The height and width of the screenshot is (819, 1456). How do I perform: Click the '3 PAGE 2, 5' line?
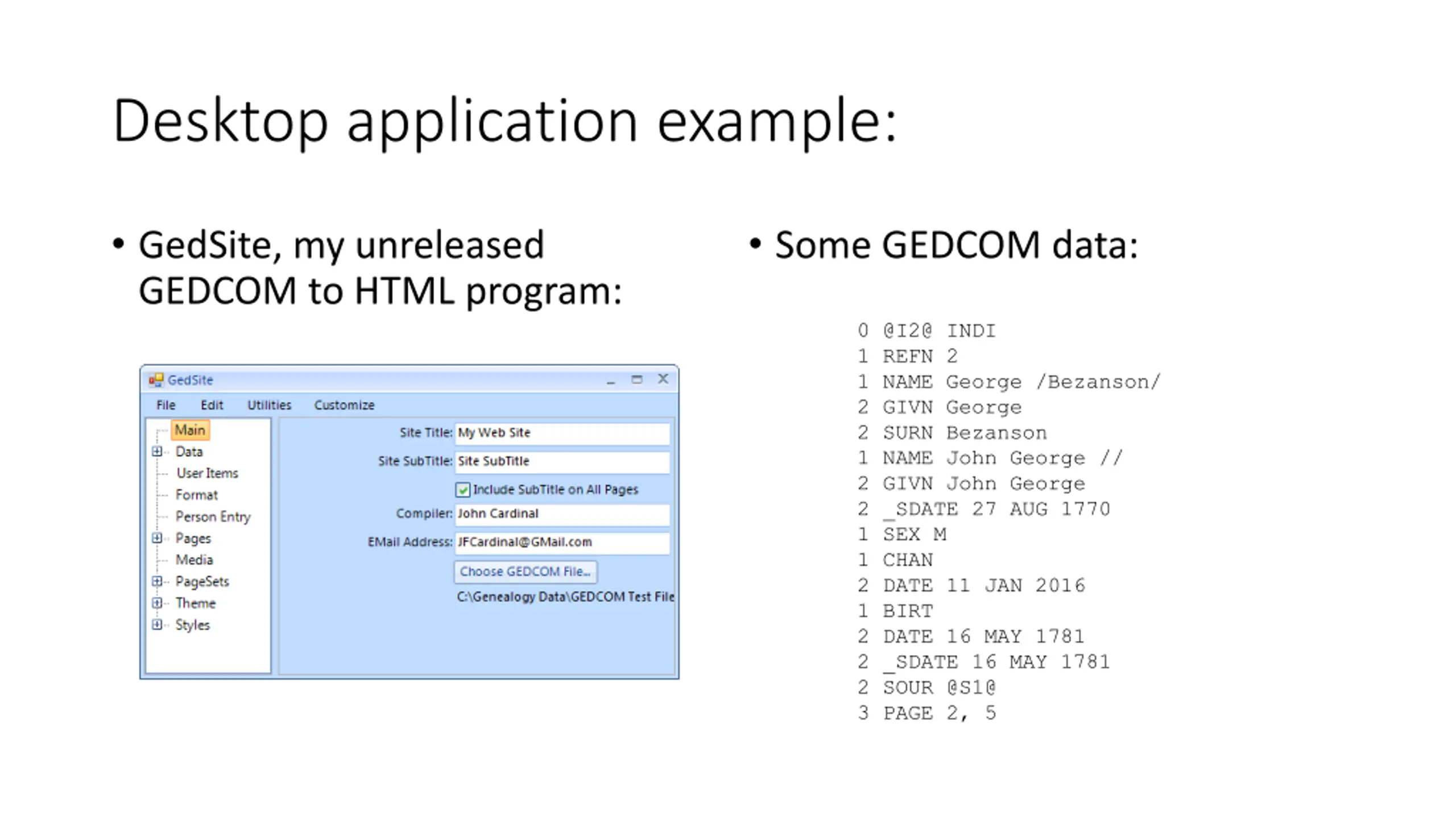pyautogui.click(x=926, y=713)
